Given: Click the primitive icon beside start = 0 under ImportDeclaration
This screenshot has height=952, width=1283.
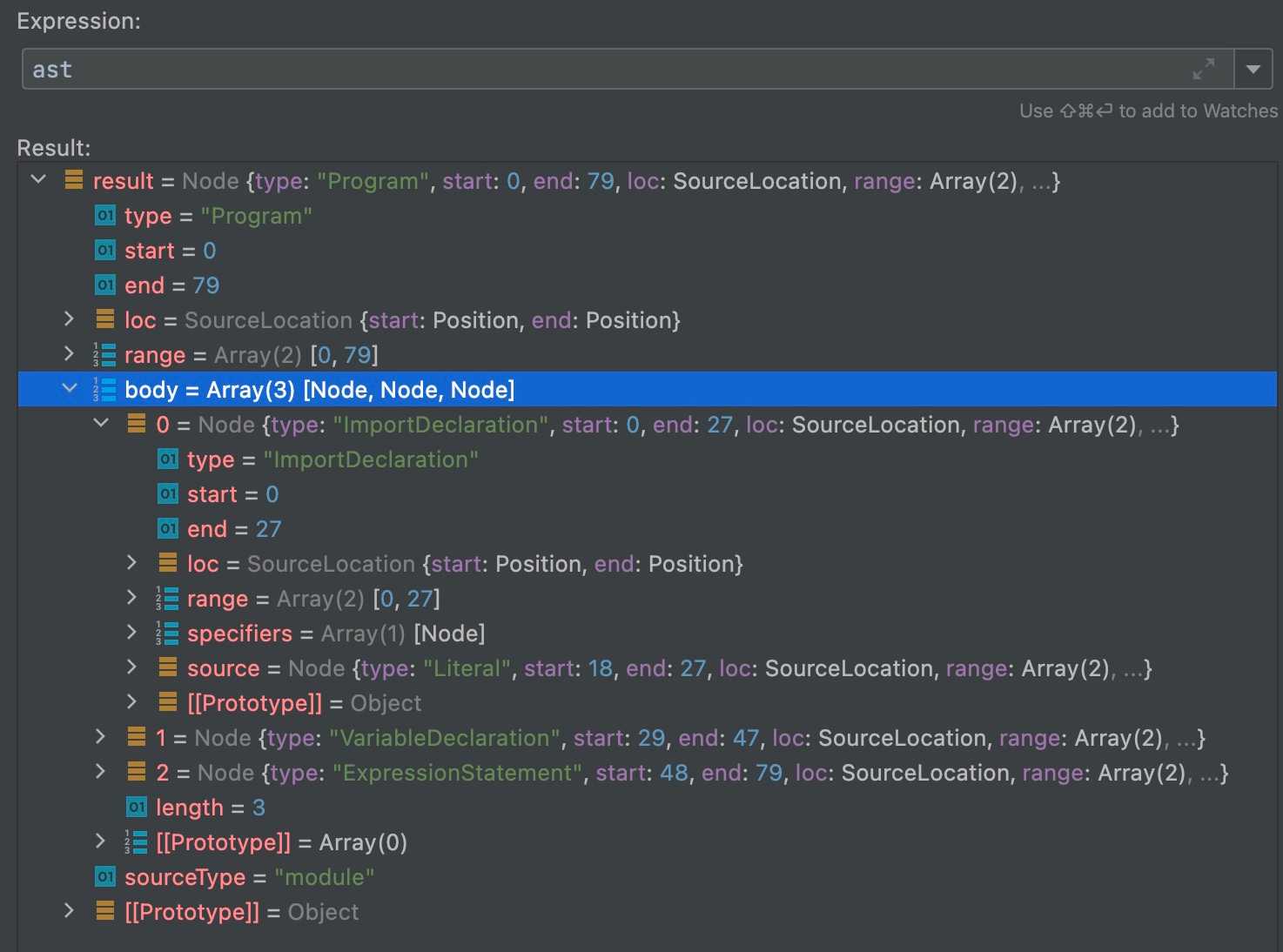Looking at the screenshot, I should pos(168,493).
